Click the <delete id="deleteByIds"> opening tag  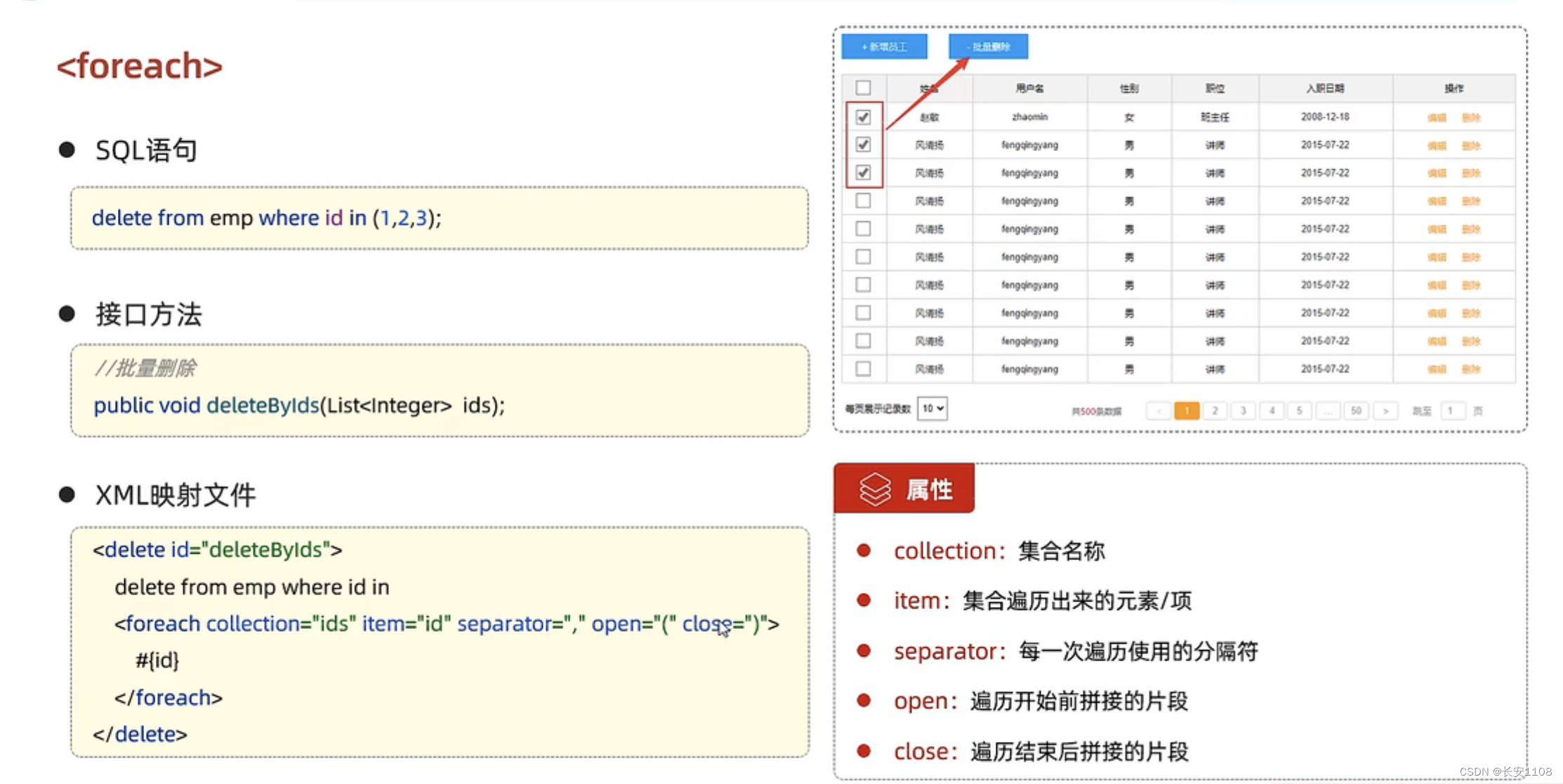[x=218, y=550]
